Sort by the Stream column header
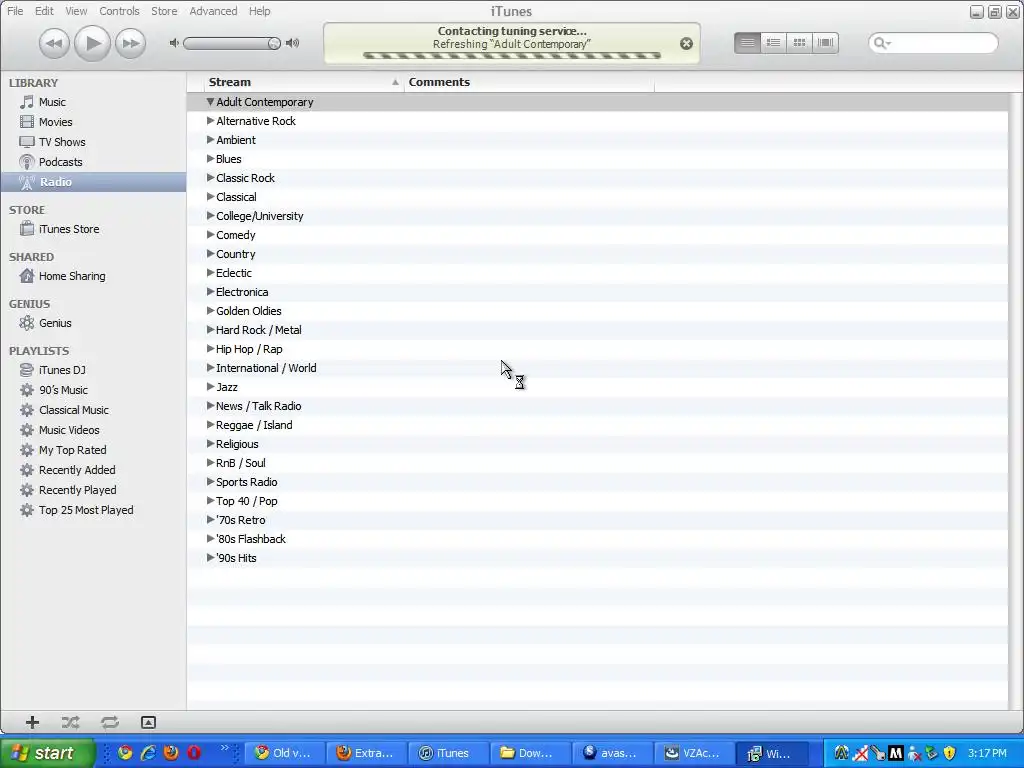Viewport: 1024px width, 768px height. click(x=303, y=82)
